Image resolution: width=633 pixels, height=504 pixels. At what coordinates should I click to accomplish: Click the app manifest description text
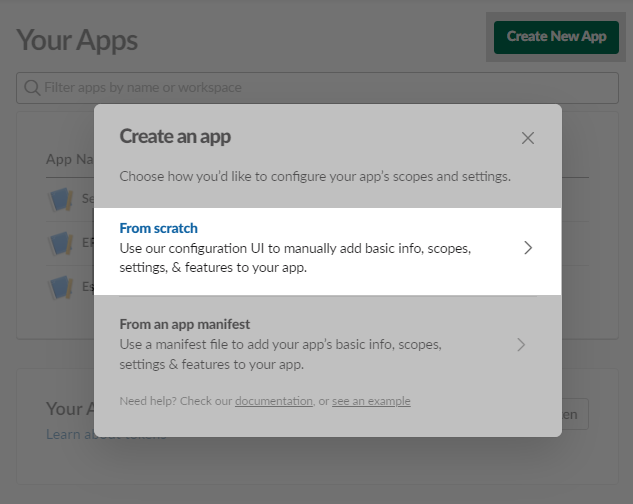[x=280, y=354]
